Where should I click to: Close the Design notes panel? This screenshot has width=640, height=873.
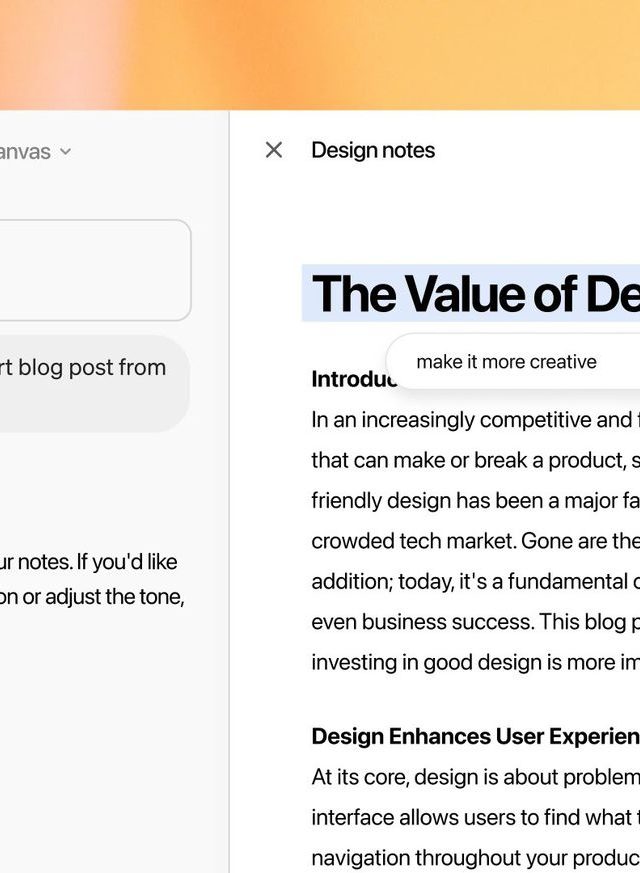pos(274,150)
